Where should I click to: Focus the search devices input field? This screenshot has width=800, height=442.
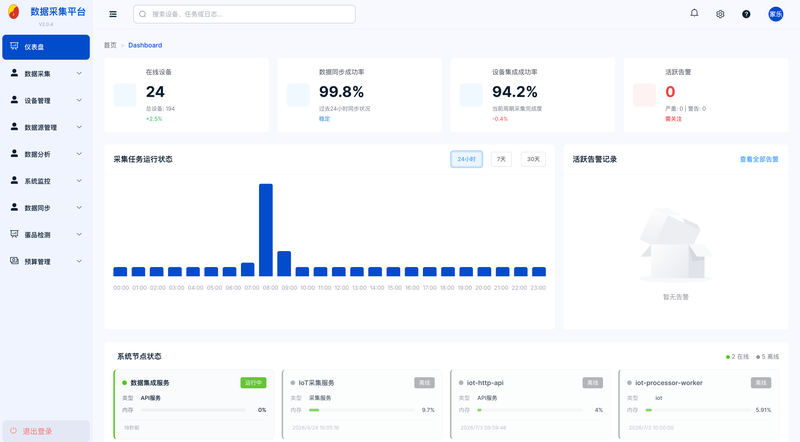[x=244, y=14]
